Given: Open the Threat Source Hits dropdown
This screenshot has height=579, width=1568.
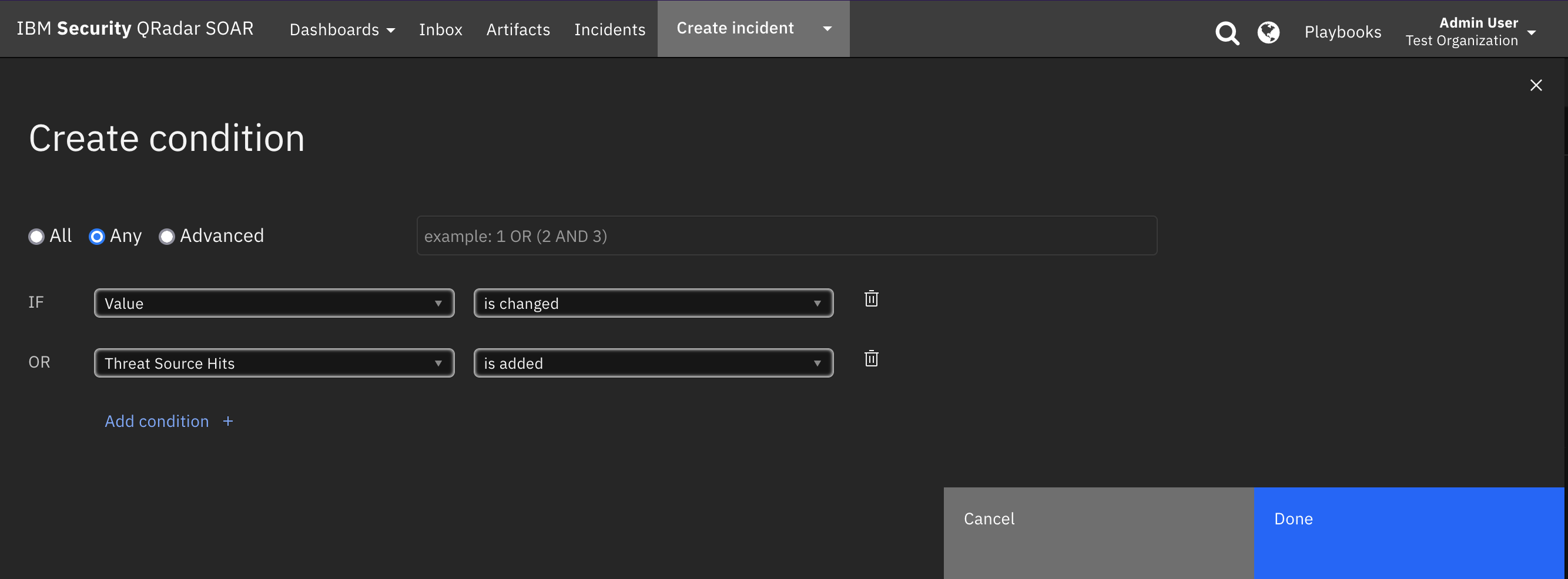Looking at the screenshot, I should tap(274, 363).
